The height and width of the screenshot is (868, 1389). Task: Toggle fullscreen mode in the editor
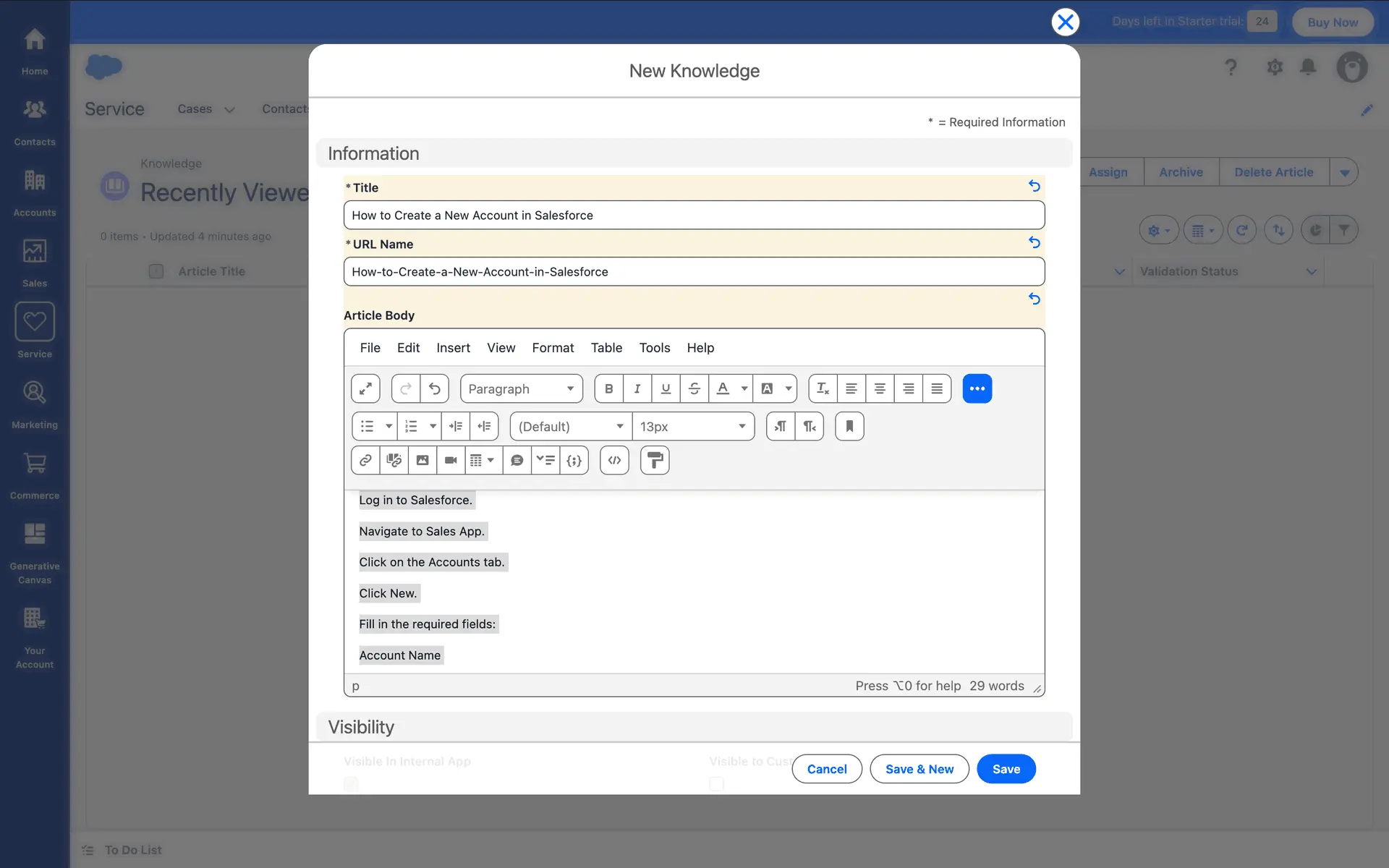(365, 388)
